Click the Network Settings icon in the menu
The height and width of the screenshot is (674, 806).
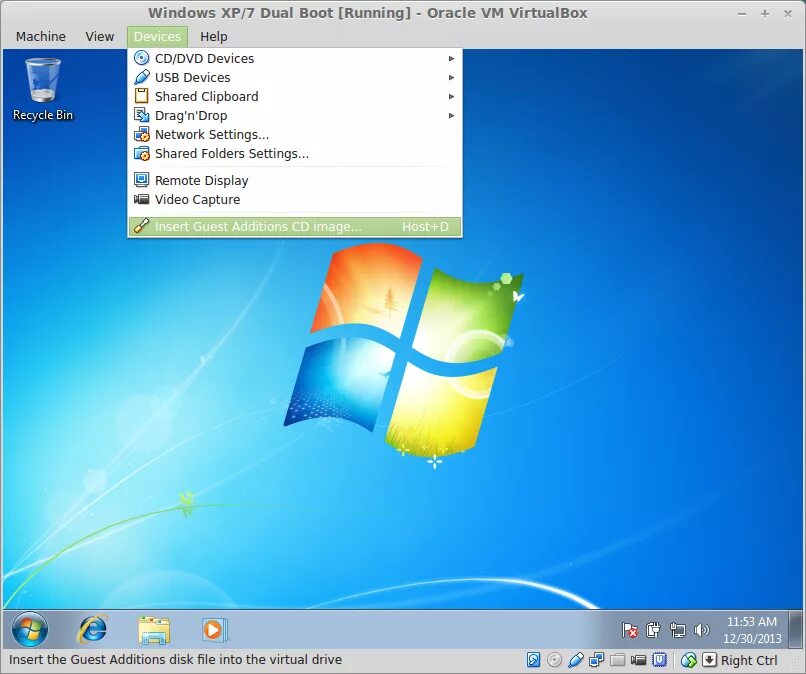point(140,134)
